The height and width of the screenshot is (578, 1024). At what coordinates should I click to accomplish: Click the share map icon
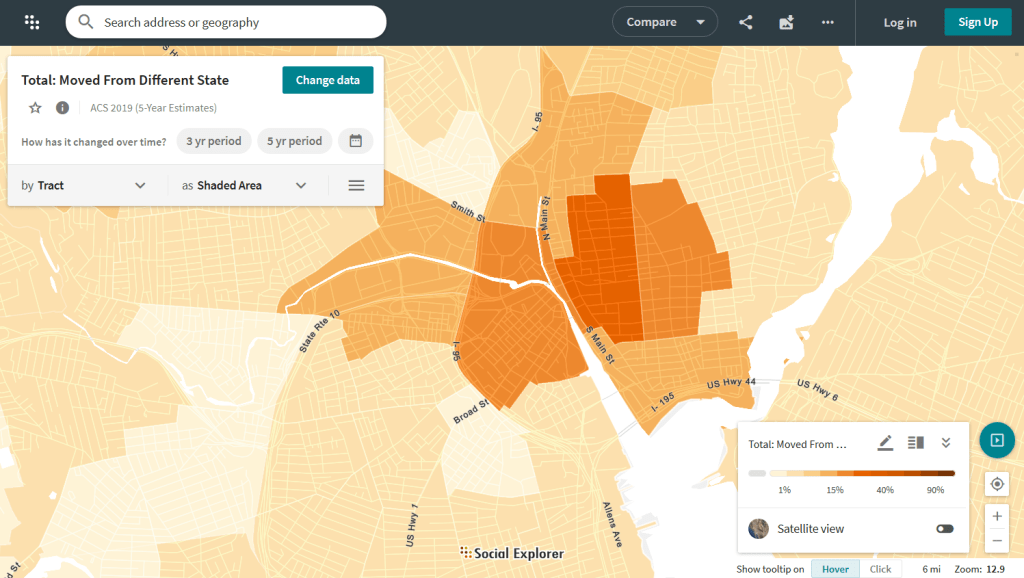tap(746, 22)
